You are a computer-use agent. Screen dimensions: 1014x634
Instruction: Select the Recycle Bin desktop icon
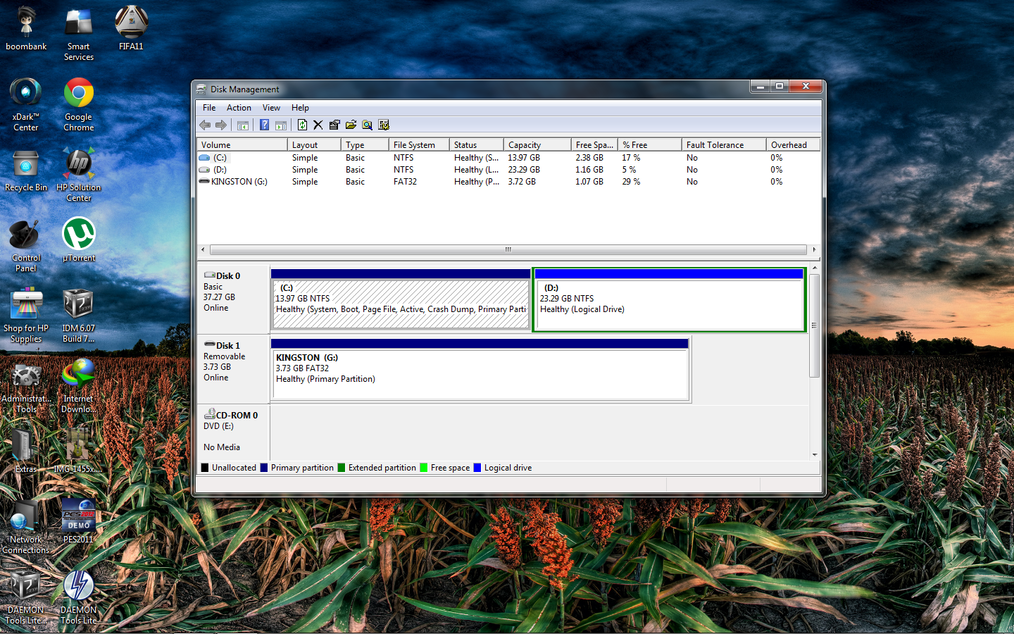pyautogui.click(x=26, y=172)
